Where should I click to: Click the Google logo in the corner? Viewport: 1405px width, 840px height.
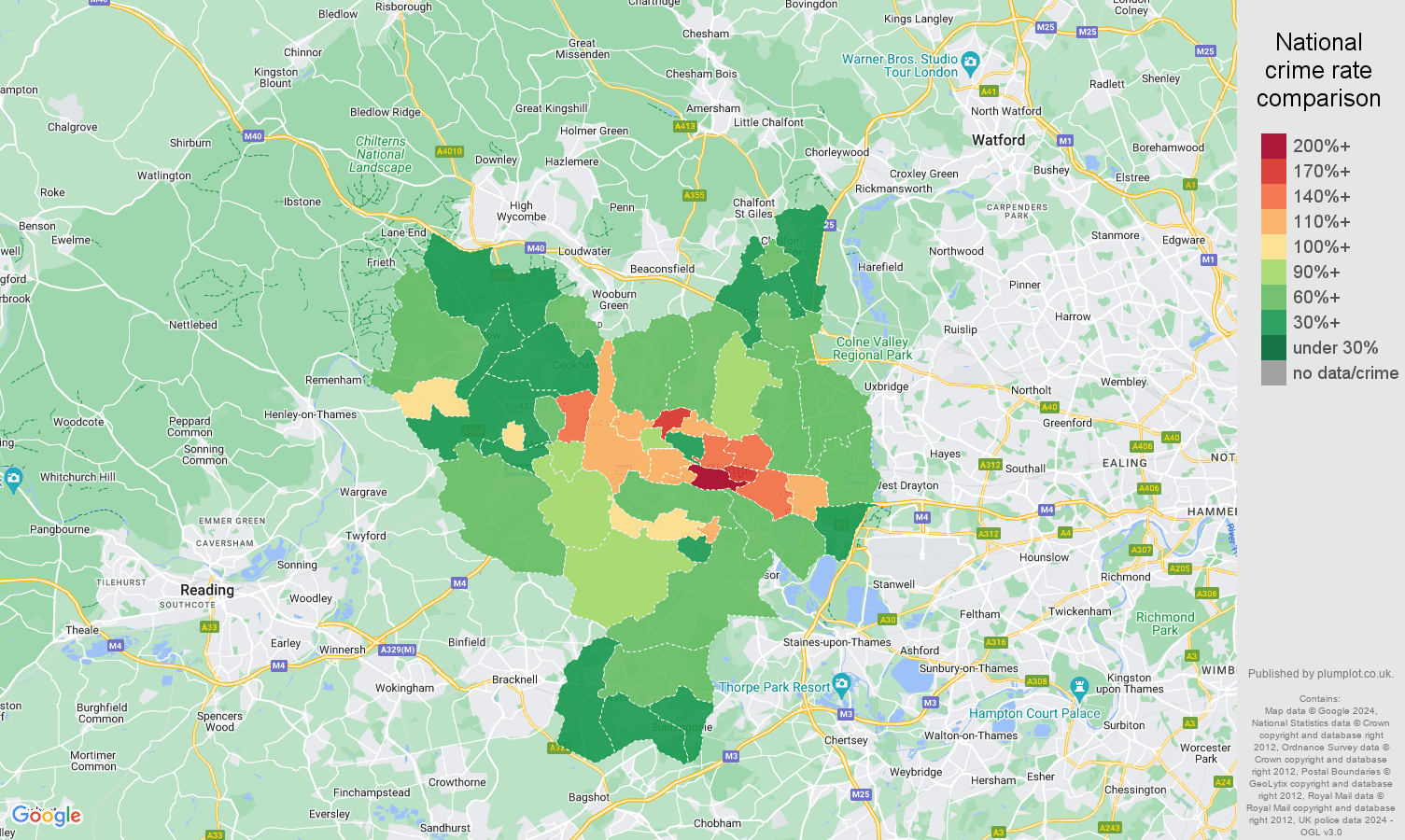[x=47, y=815]
